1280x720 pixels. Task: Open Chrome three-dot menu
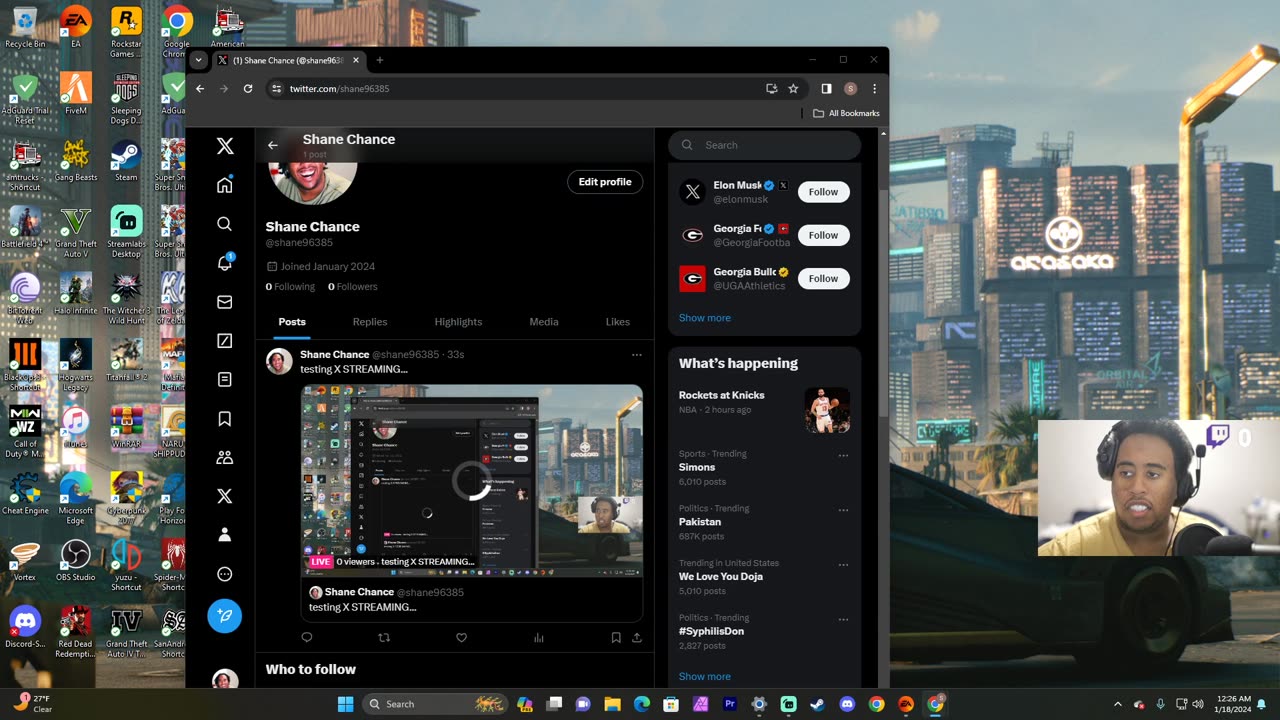pyautogui.click(x=874, y=88)
